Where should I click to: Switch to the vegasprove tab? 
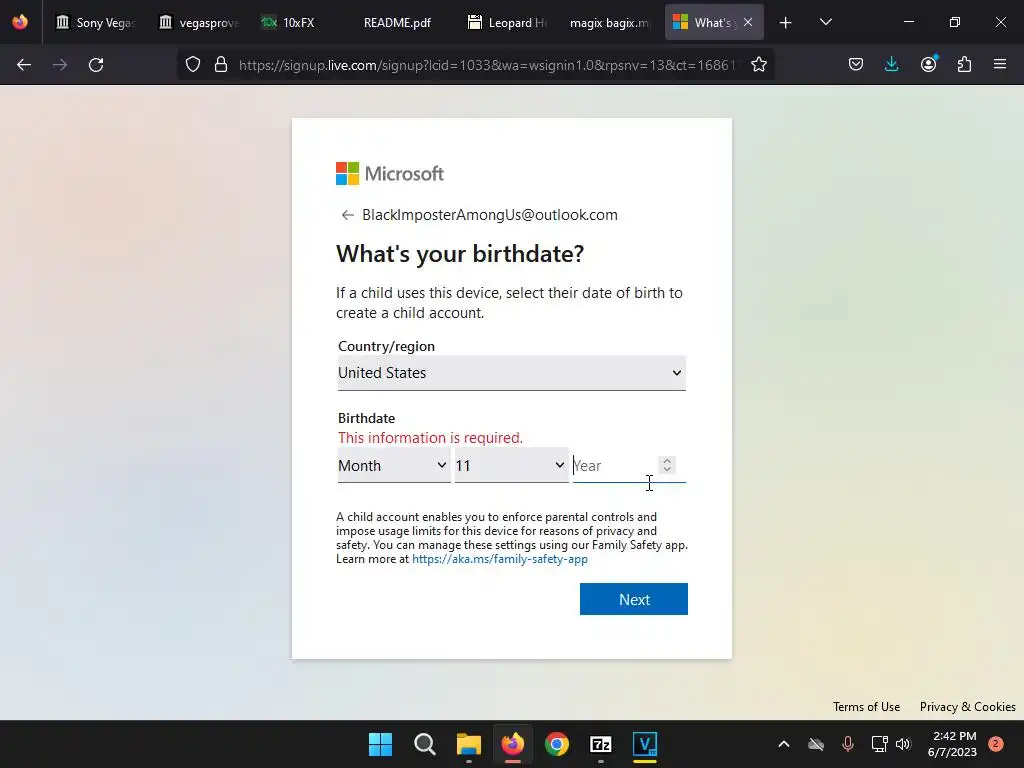pos(199,23)
